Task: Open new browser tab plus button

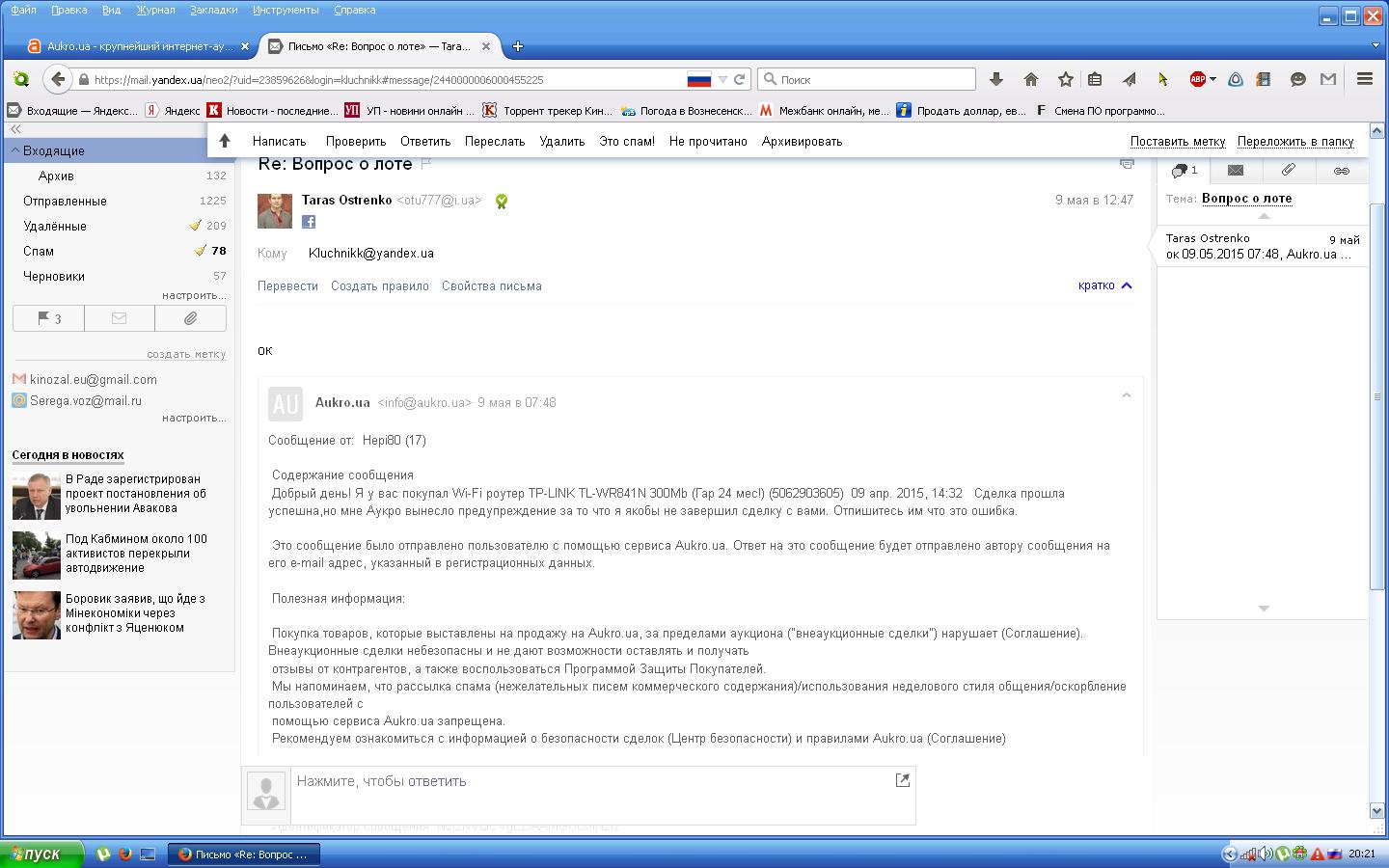Action: [518, 46]
